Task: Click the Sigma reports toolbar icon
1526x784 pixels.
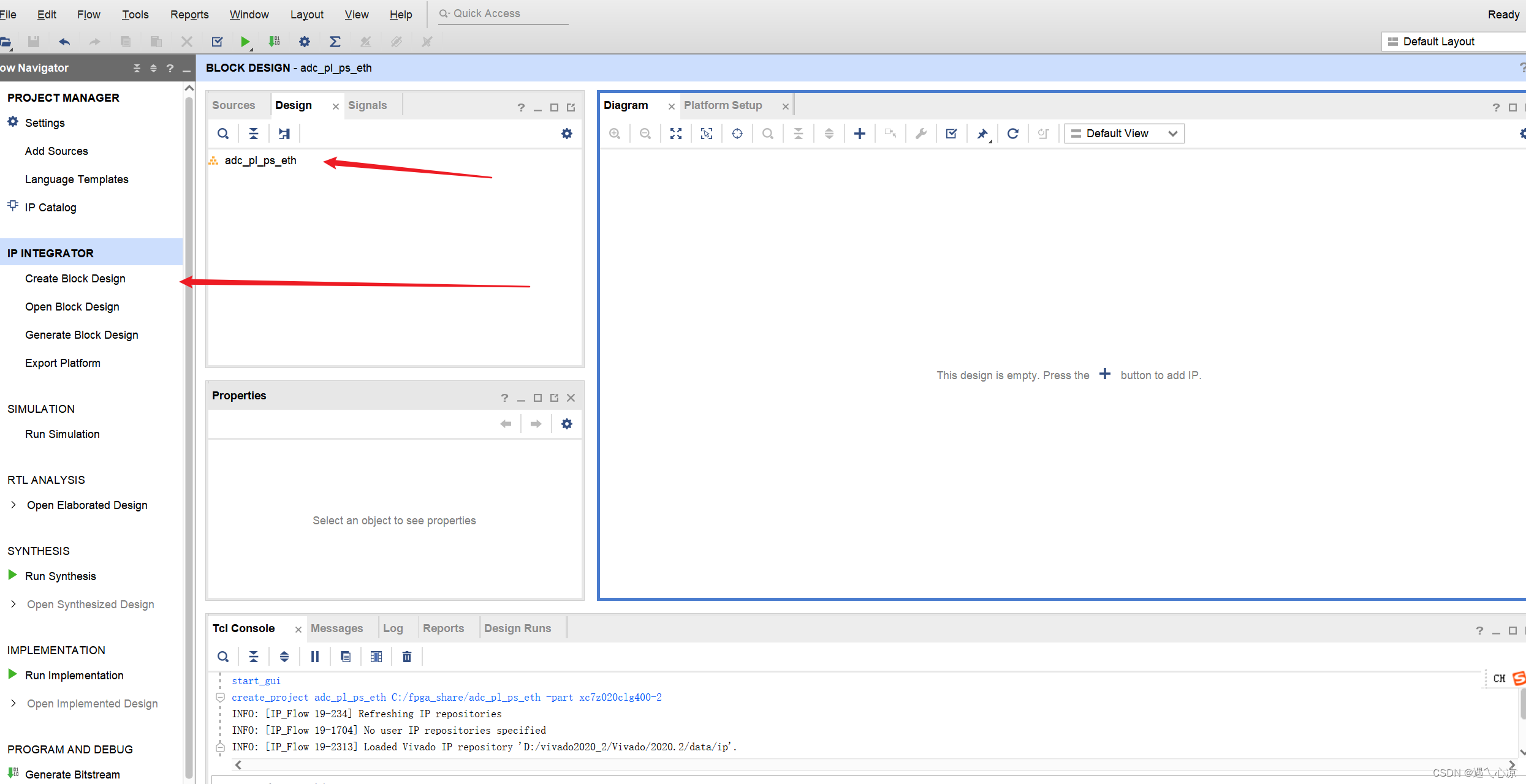Action: (335, 42)
